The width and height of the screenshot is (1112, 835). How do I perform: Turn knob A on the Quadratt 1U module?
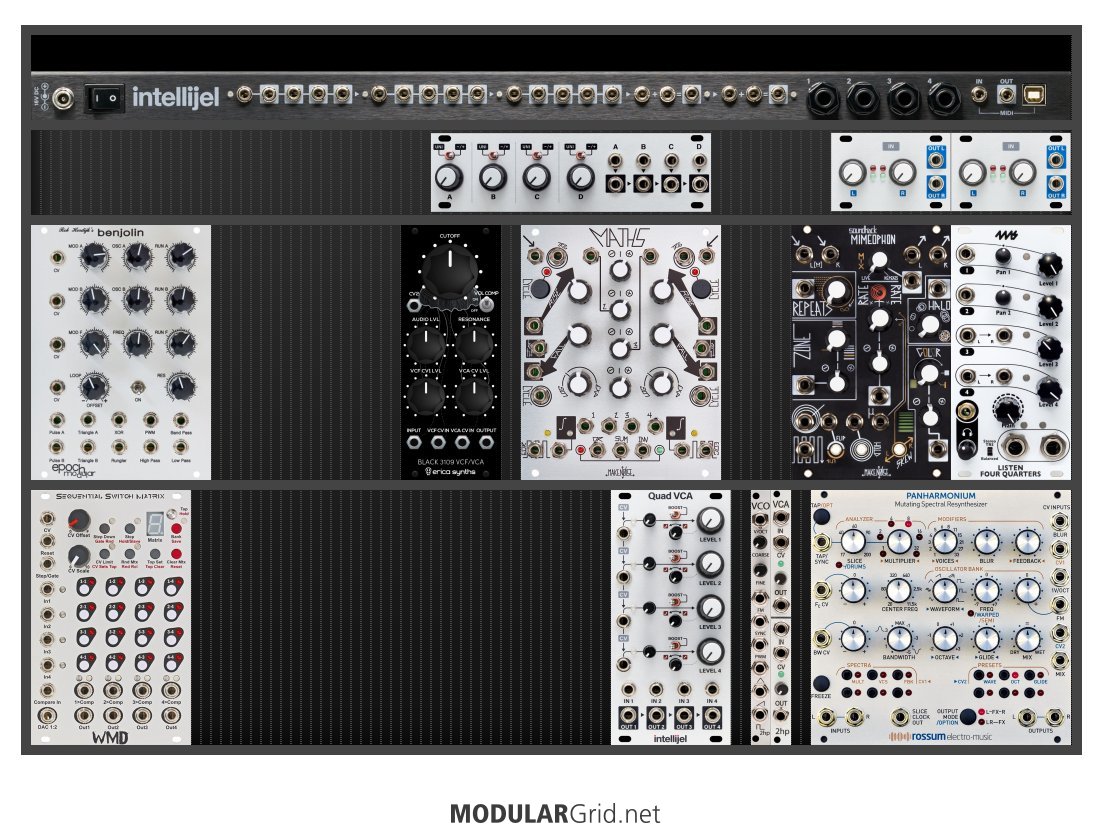[x=449, y=177]
